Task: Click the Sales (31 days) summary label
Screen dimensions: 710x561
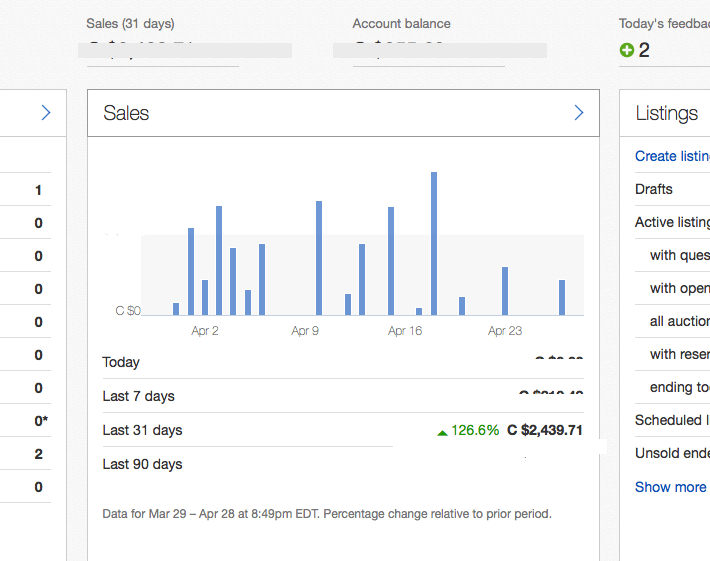Action: (130, 24)
